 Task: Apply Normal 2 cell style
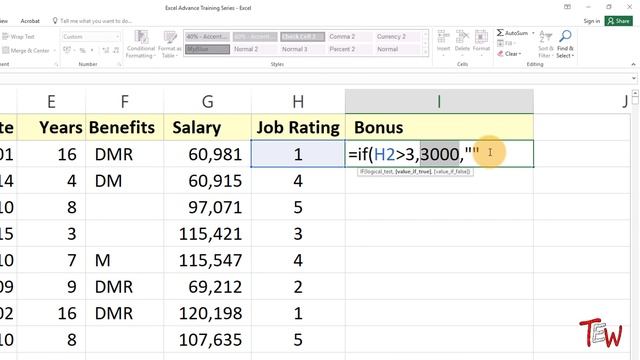click(255, 49)
